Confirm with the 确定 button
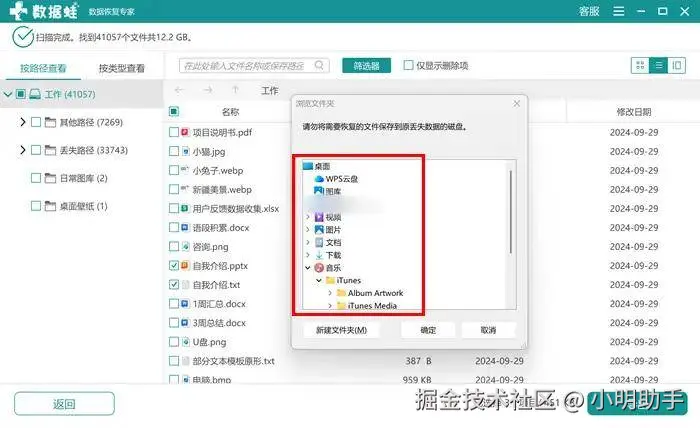 click(428, 330)
